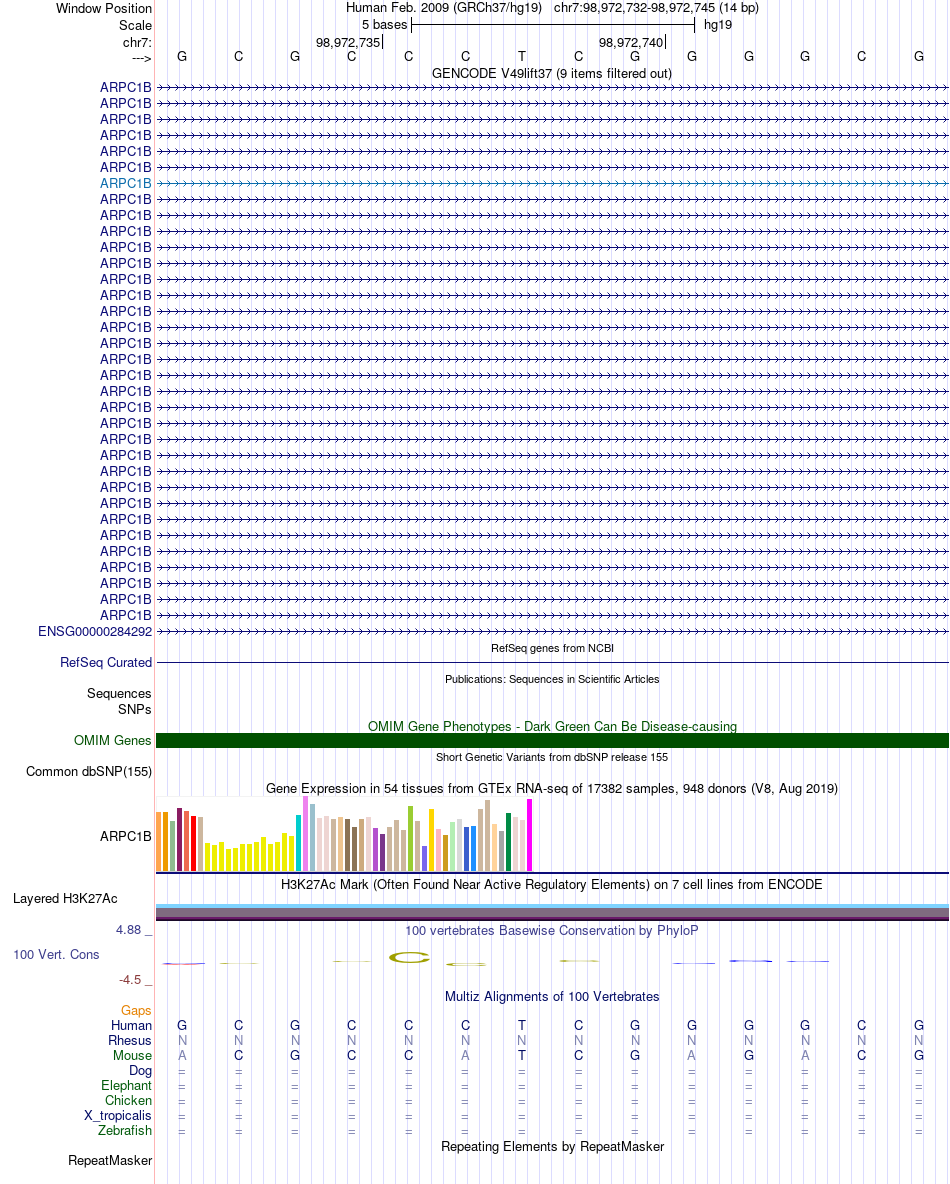Open Publications: Sequences in Scientific Articles title
This screenshot has height=1184, width=950.
552,679
